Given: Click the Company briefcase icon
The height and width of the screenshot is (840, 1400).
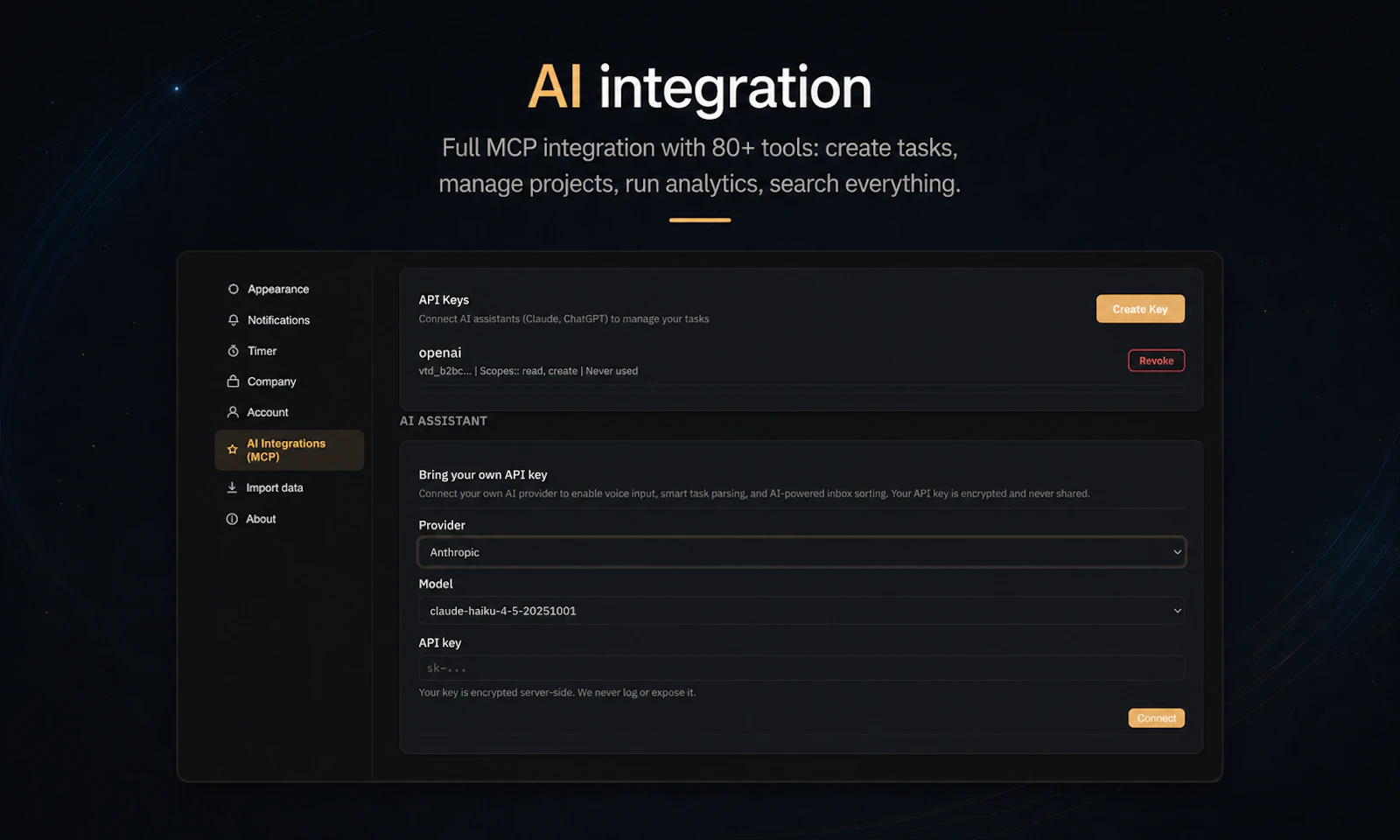Looking at the screenshot, I should point(233,381).
